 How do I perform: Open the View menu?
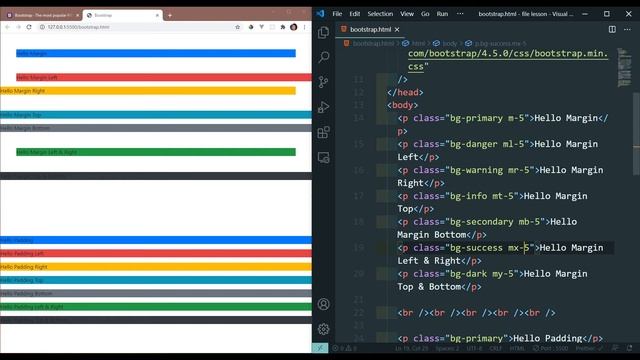point(407,14)
